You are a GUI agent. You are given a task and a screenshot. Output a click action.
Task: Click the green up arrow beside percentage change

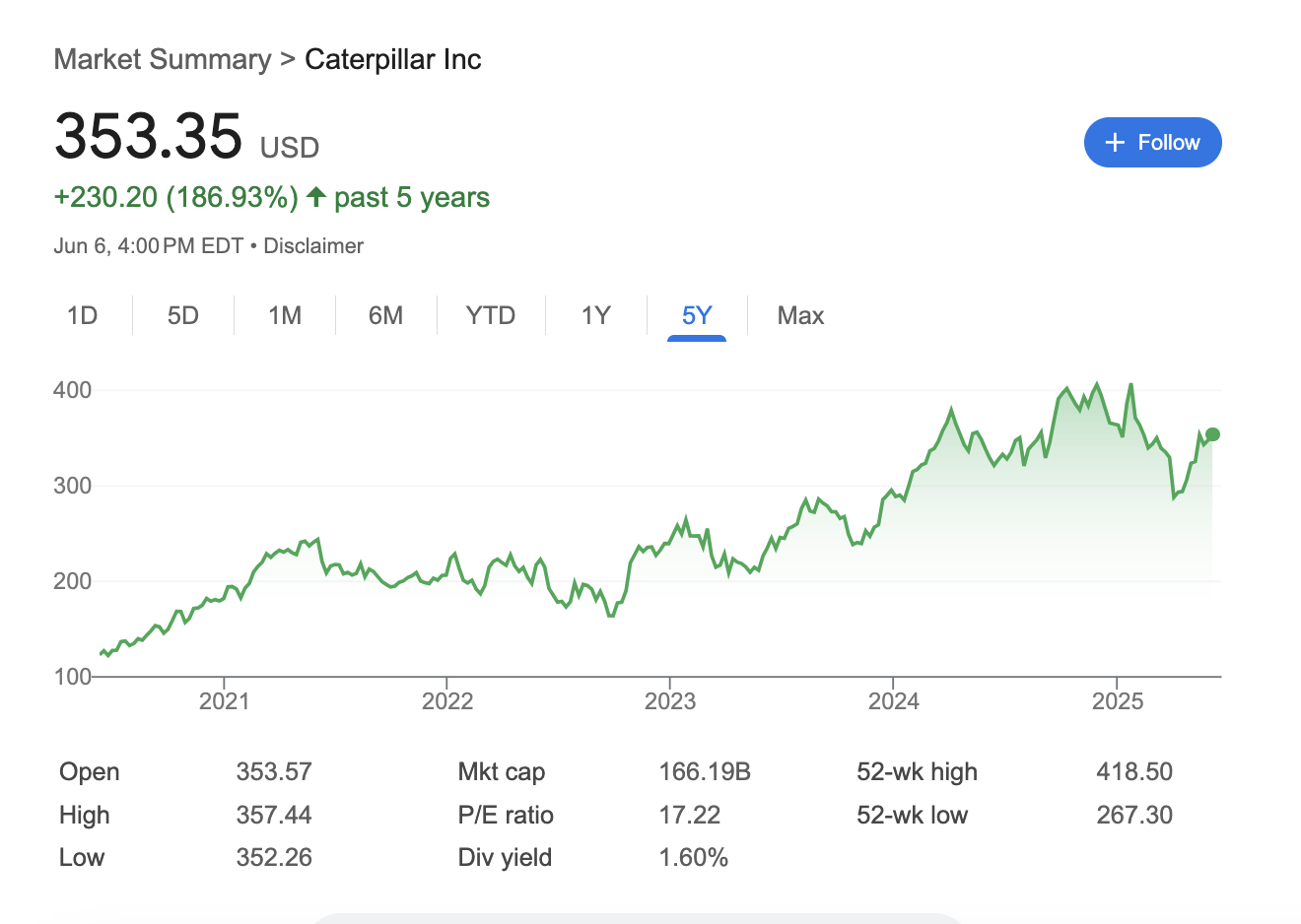click(316, 197)
